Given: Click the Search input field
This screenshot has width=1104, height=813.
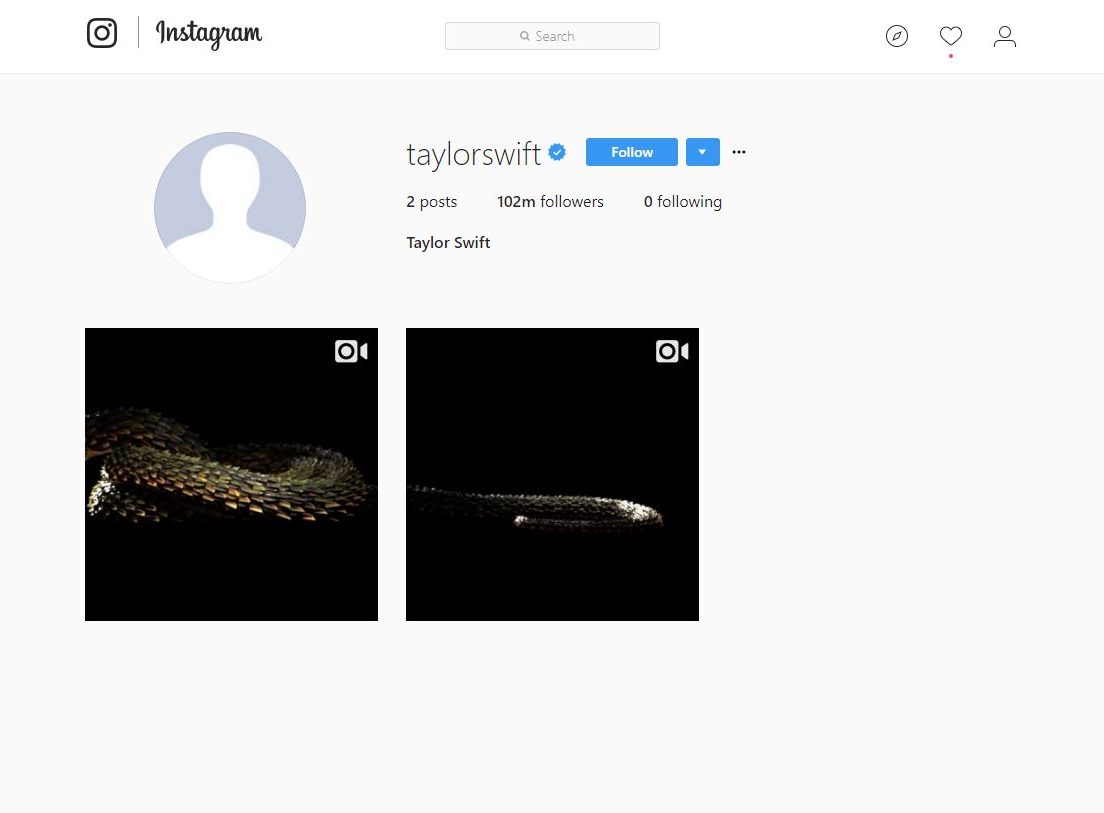Looking at the screenshot, I should click(552, 36).
